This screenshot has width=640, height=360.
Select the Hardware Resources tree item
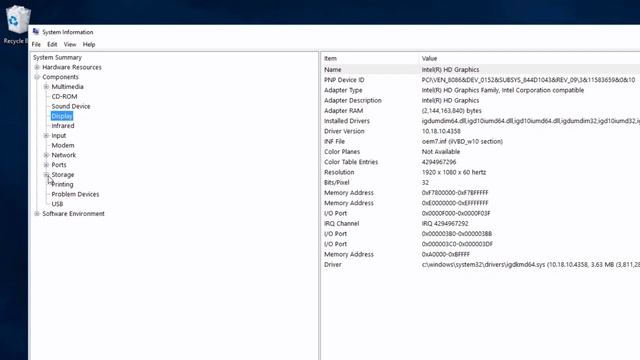[x=72, y=67]
